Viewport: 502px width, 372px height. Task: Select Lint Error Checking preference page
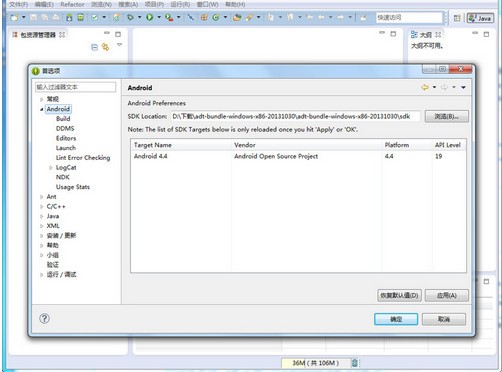point(83,158)
